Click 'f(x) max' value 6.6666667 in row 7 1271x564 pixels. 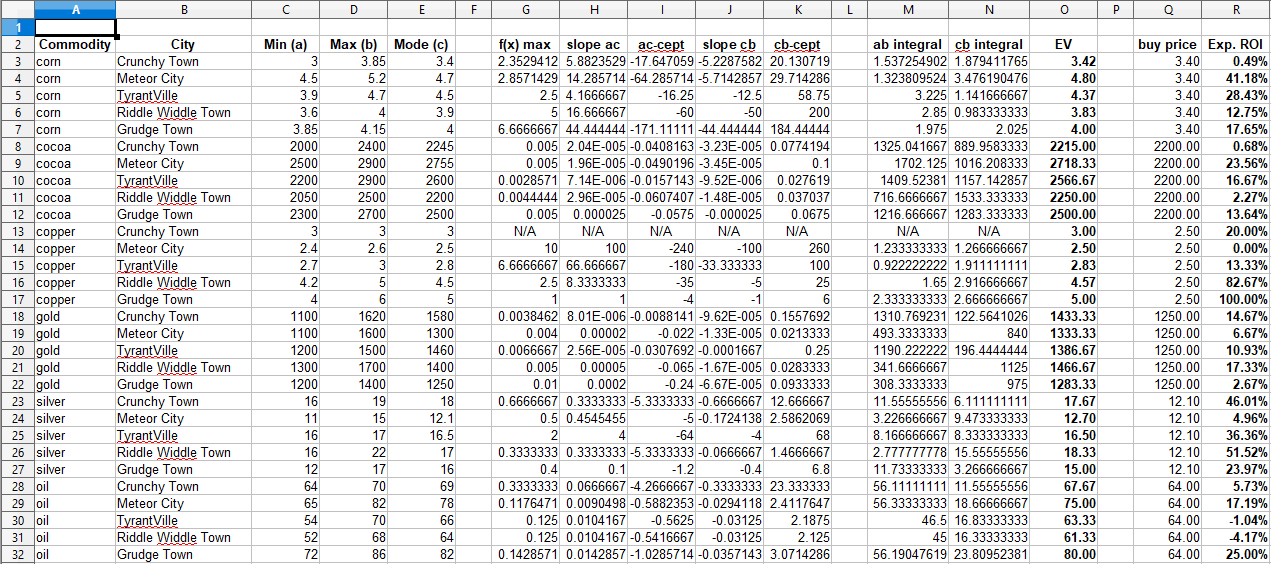point(525,129)
